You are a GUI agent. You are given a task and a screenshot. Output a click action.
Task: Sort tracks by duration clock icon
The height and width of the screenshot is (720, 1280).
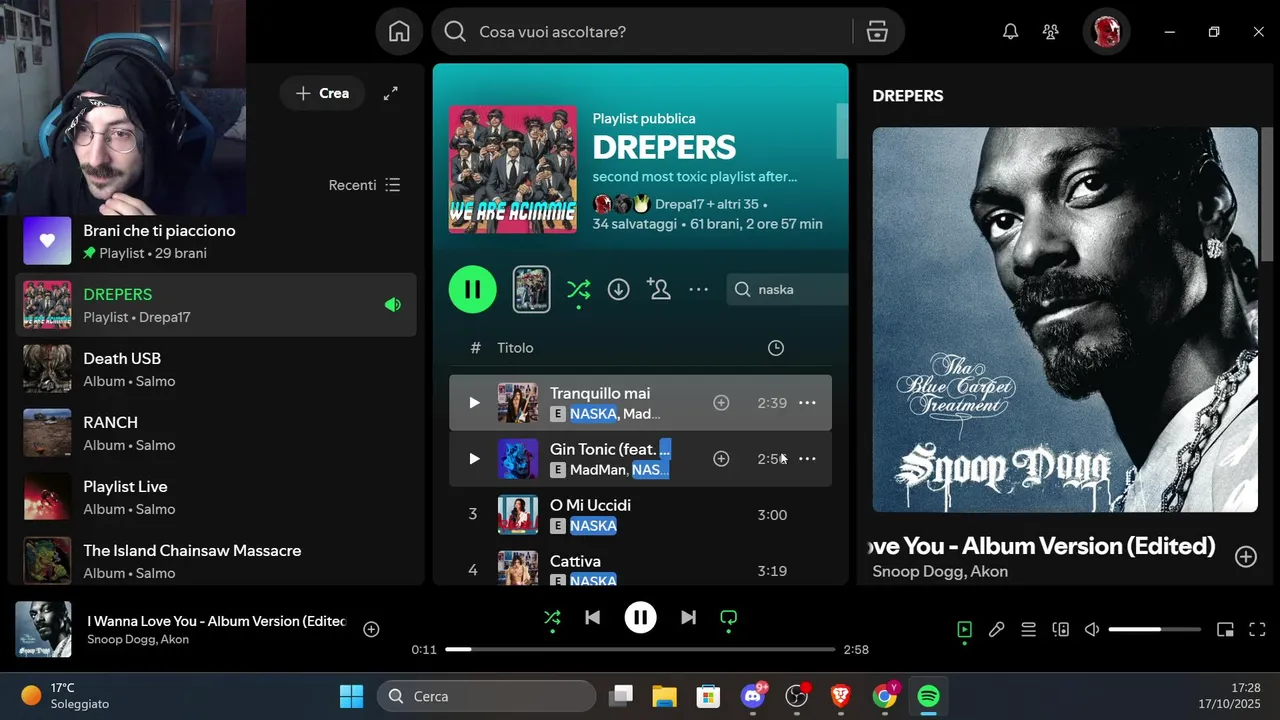pos(776,347)
